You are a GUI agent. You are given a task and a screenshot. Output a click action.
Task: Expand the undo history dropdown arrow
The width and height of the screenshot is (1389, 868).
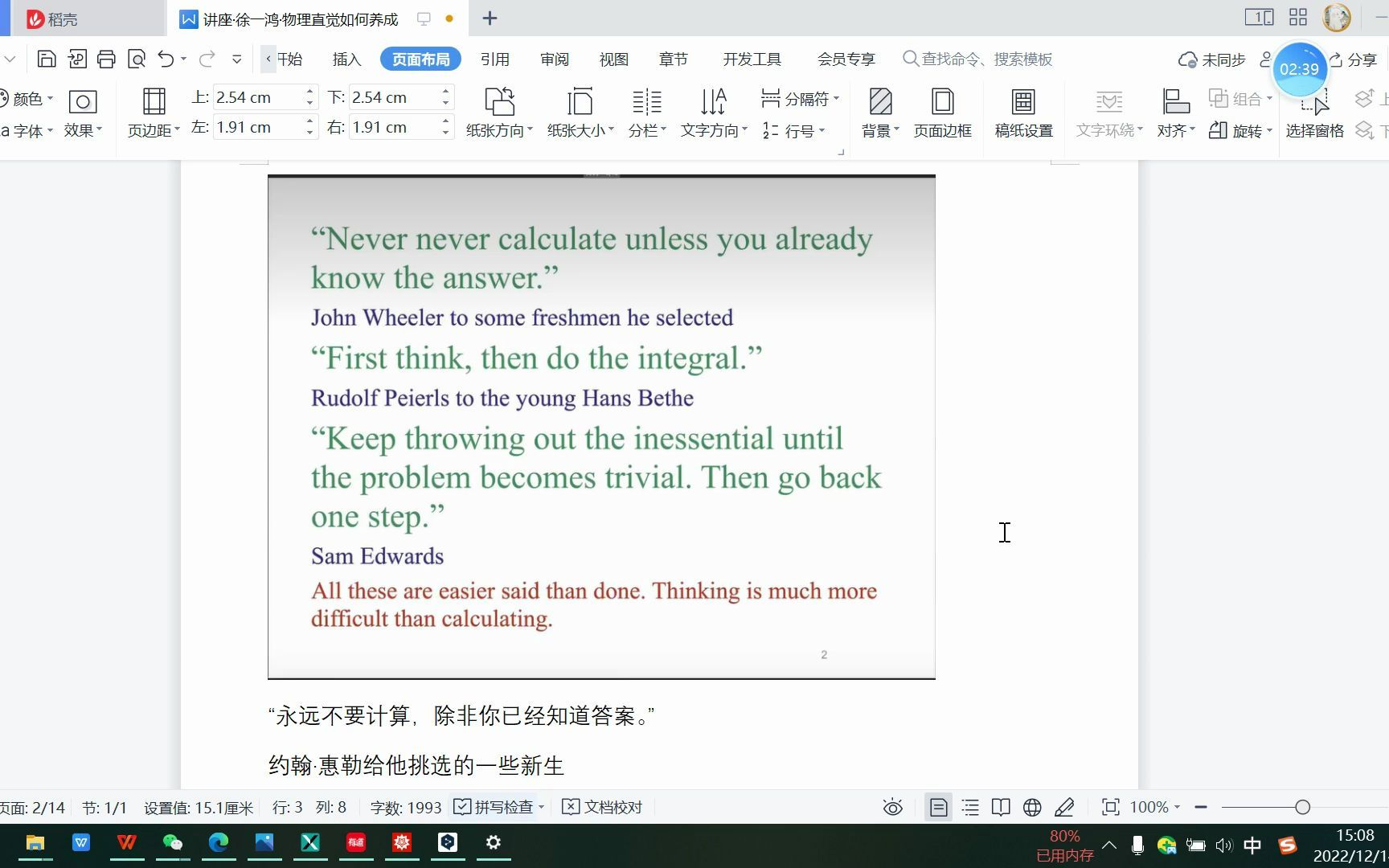coord(183,59)
